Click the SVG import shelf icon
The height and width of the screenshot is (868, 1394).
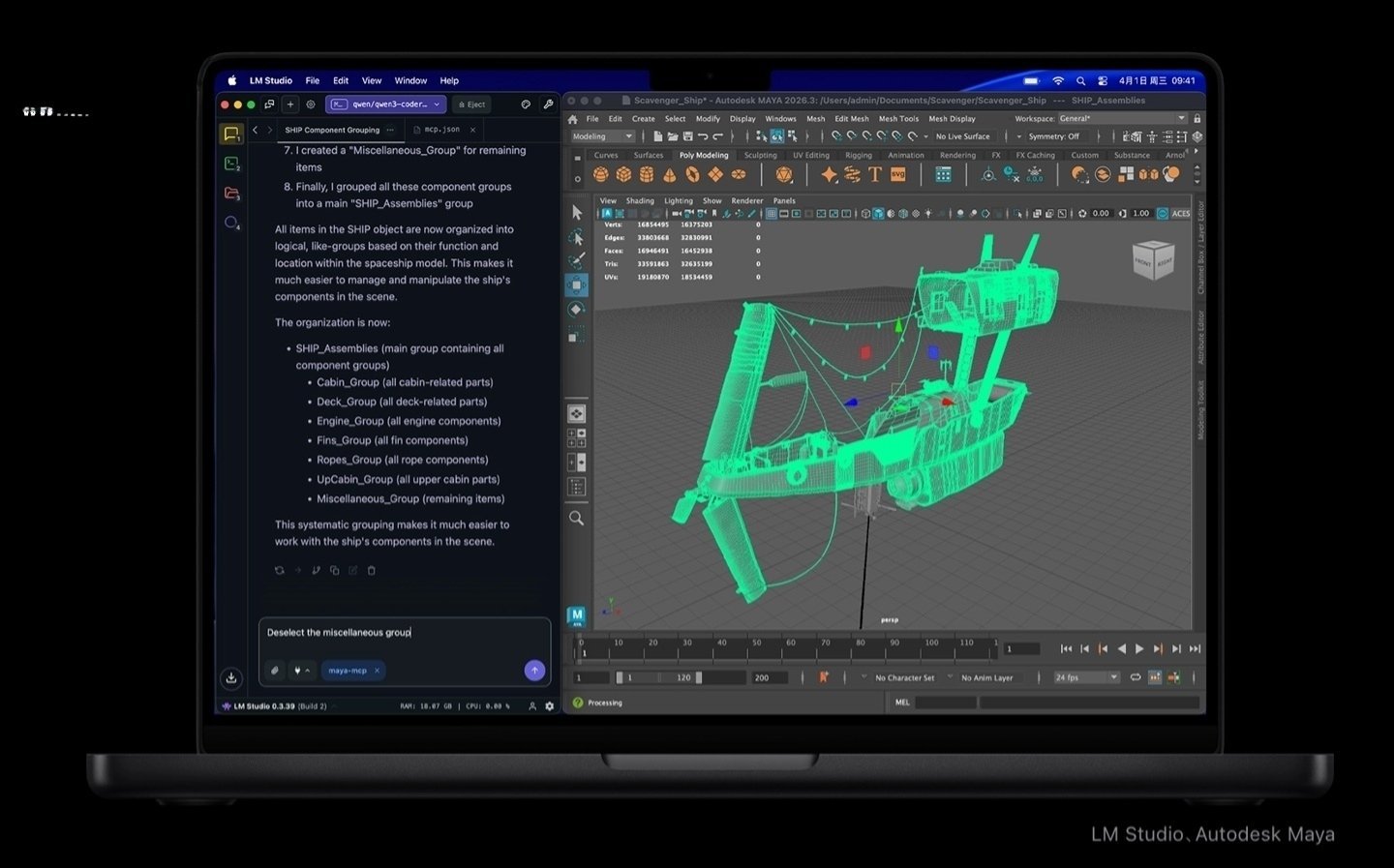(897, 174)
